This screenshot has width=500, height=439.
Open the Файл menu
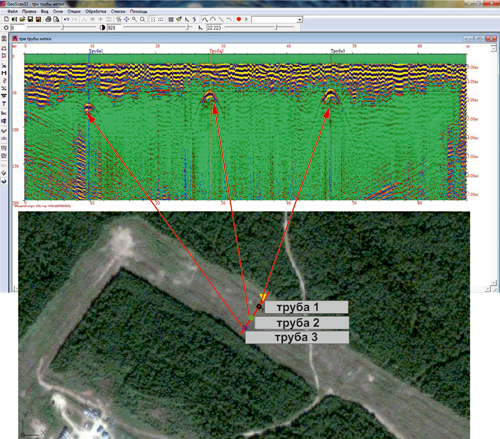(13, 11)
